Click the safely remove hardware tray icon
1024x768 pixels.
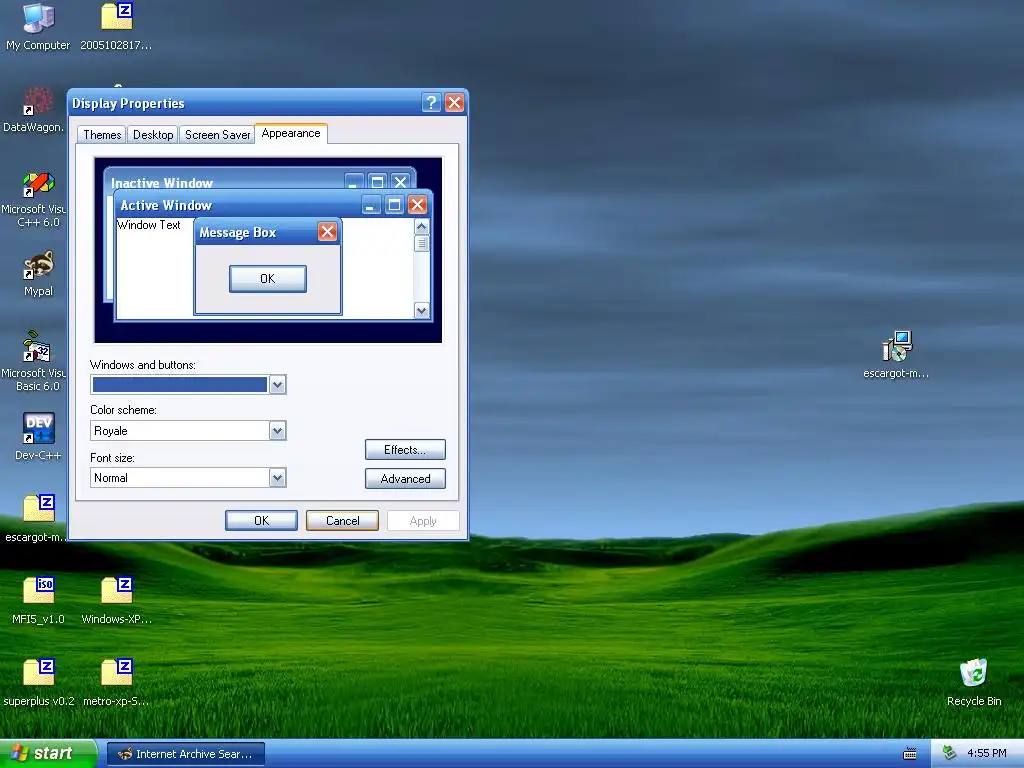pyautogui.click(x=949, y=754)
